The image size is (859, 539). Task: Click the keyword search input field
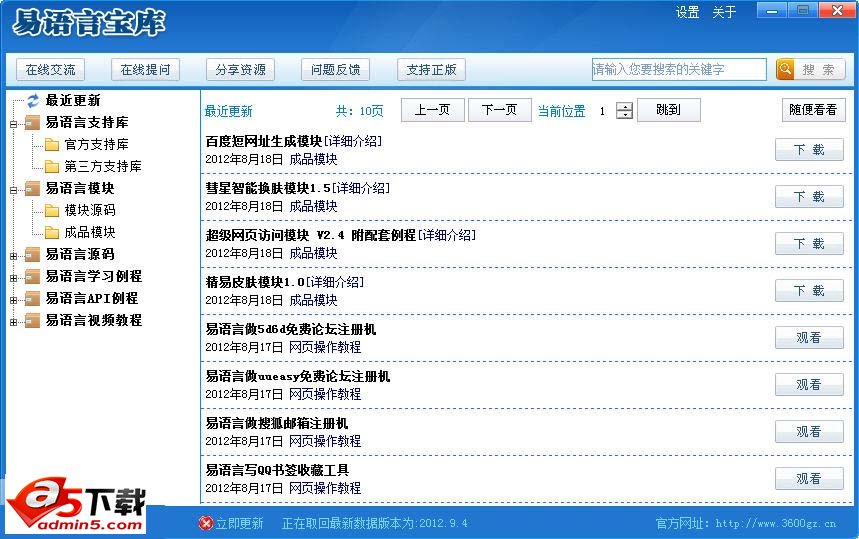pos(678,69)
